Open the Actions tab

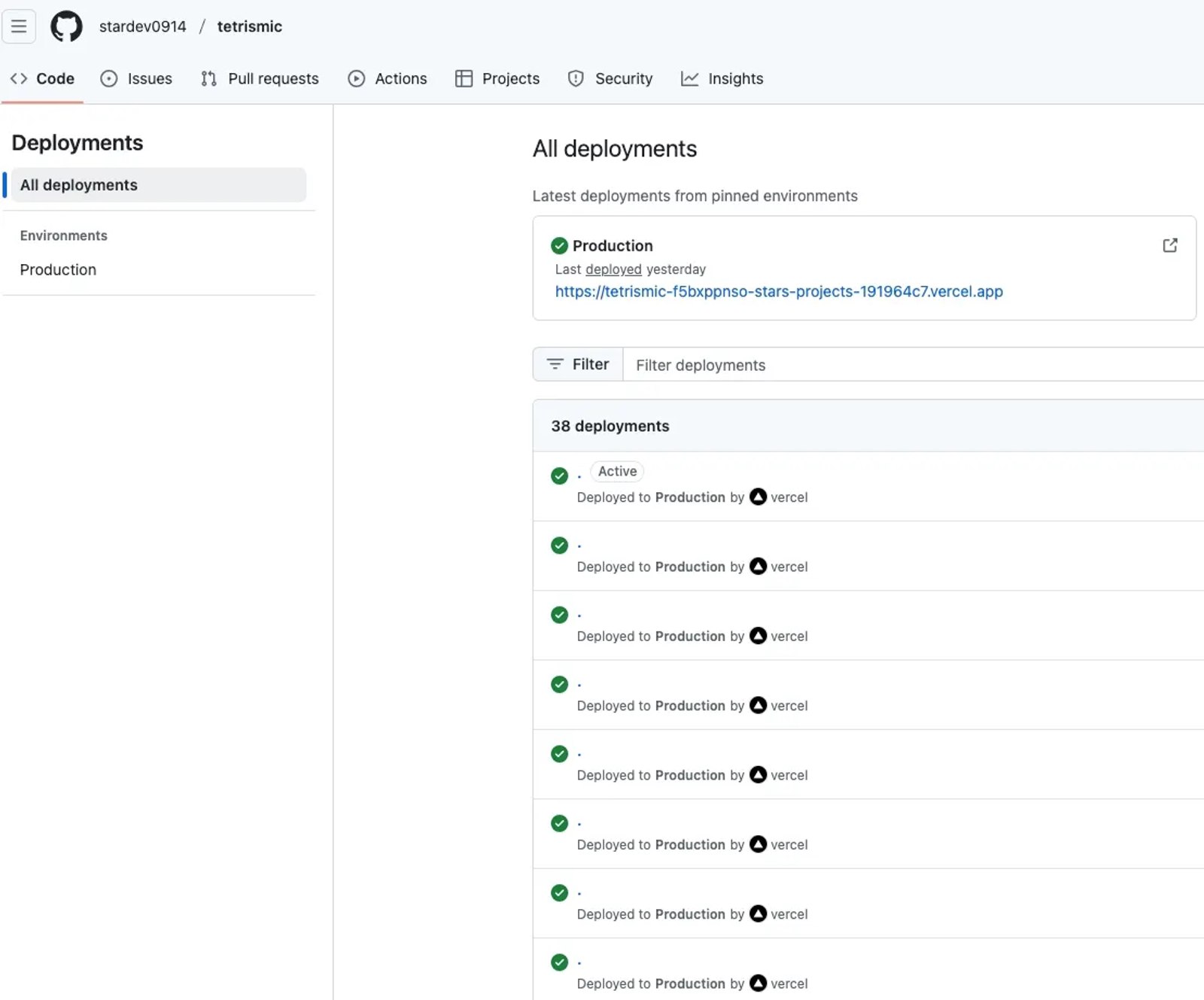tap(387, 78)
